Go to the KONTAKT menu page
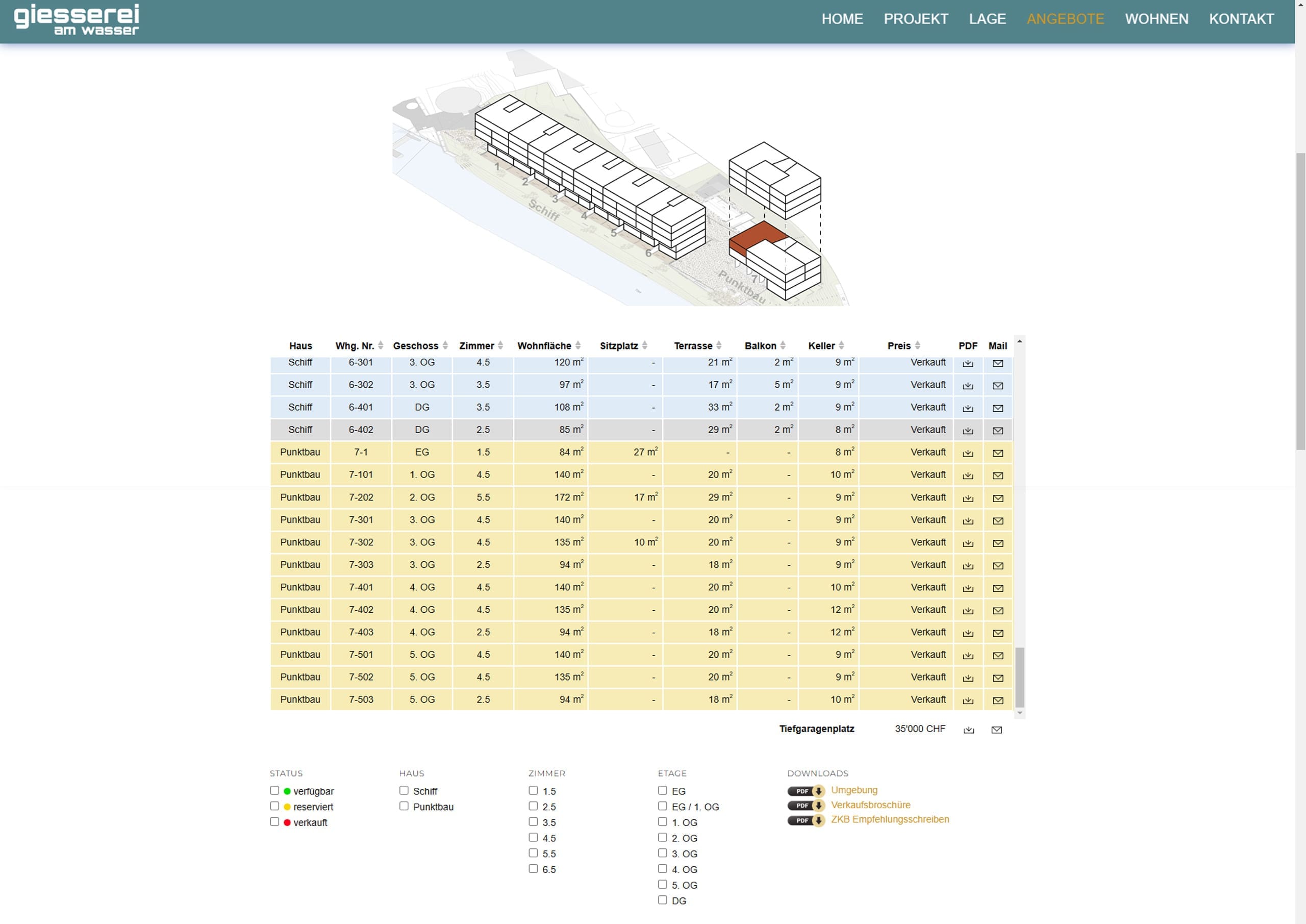1306x924 pixels. 1241,19
